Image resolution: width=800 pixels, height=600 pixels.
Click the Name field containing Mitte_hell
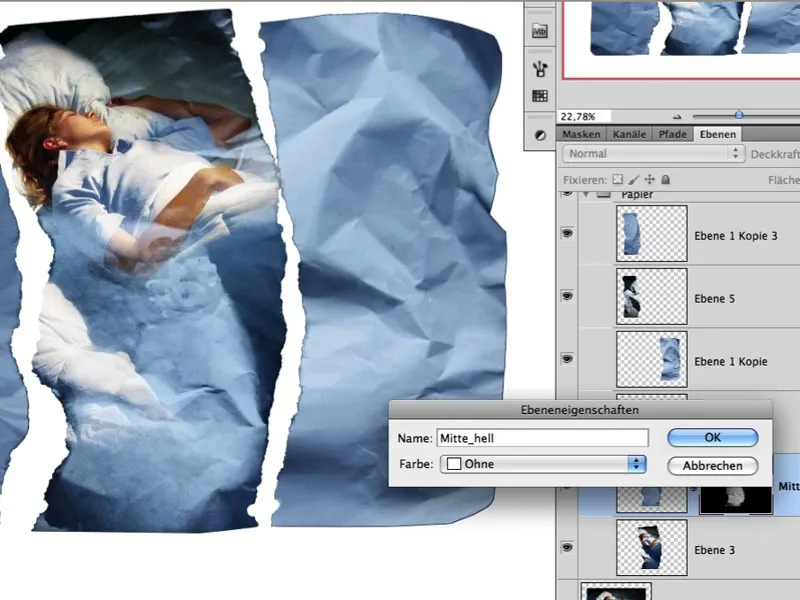(x=542, y=438)
